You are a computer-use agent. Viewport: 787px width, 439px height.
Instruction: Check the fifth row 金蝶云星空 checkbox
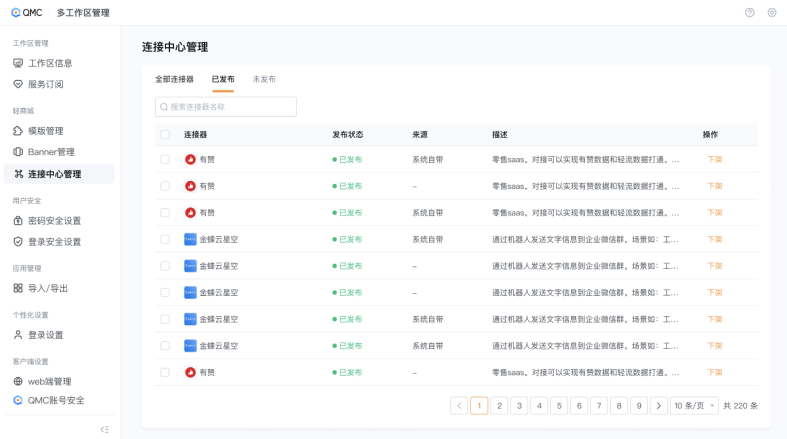[165, 266]
